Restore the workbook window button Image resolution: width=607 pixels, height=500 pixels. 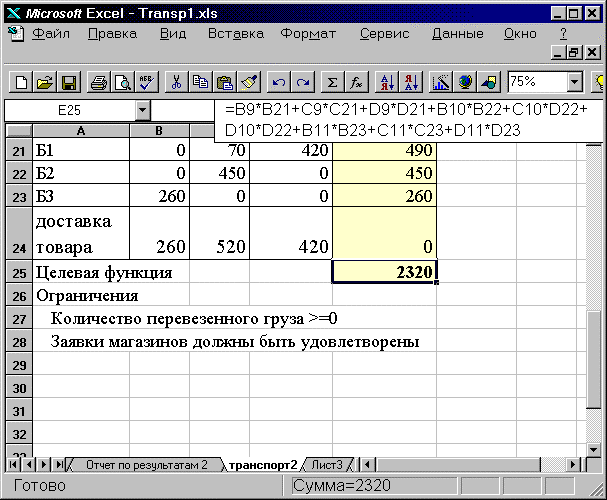[573, 52]
